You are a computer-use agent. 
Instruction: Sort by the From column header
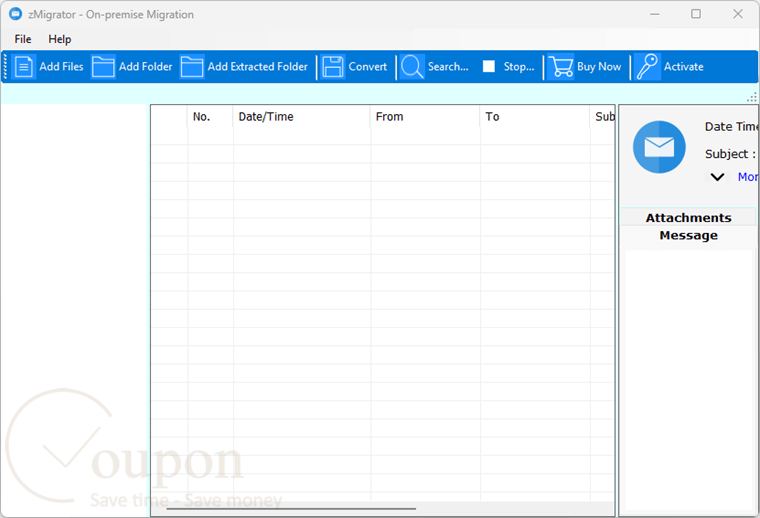(x=425, y=117)
